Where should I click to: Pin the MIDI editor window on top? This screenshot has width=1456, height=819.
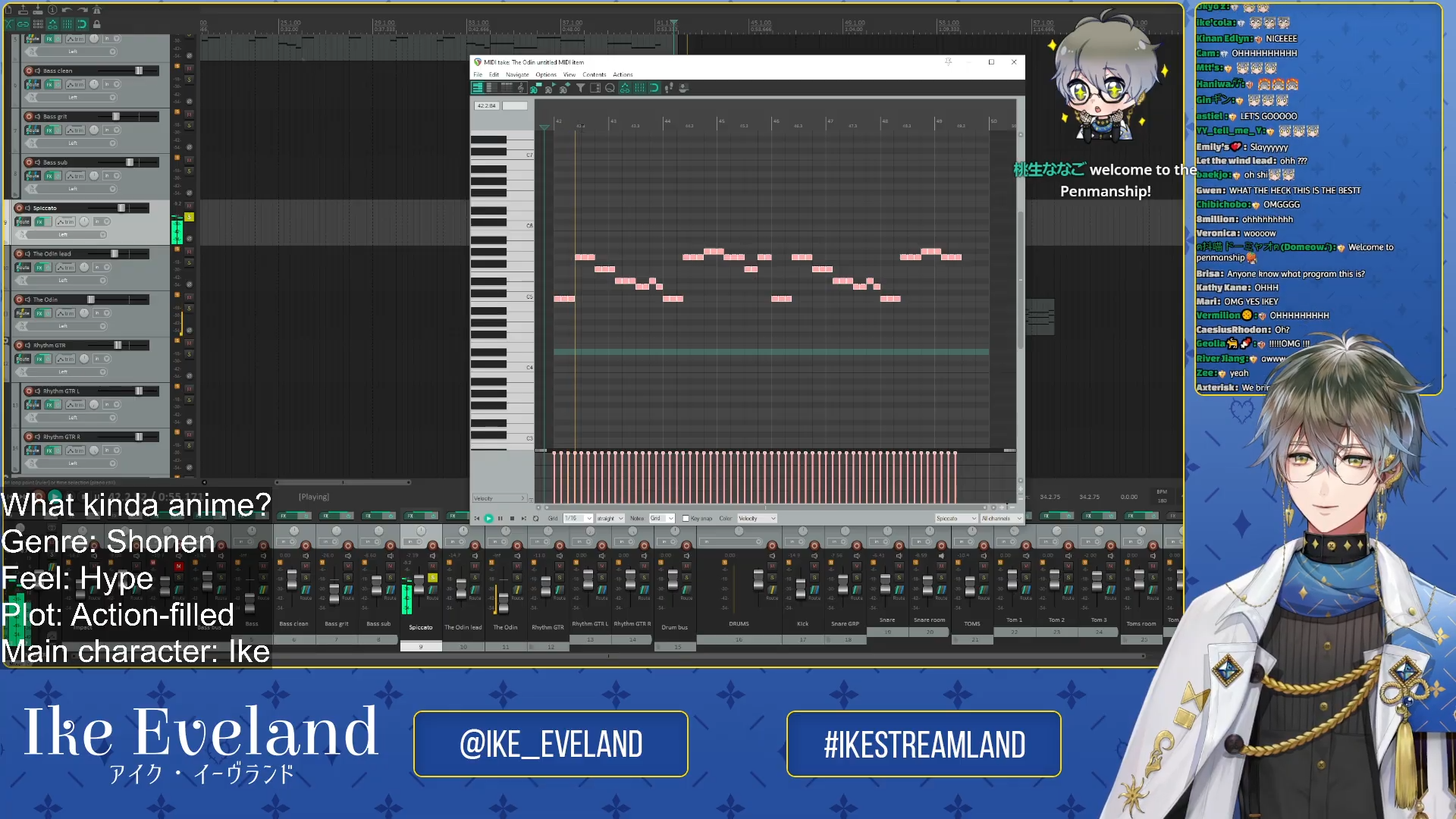tap(948, 62)
